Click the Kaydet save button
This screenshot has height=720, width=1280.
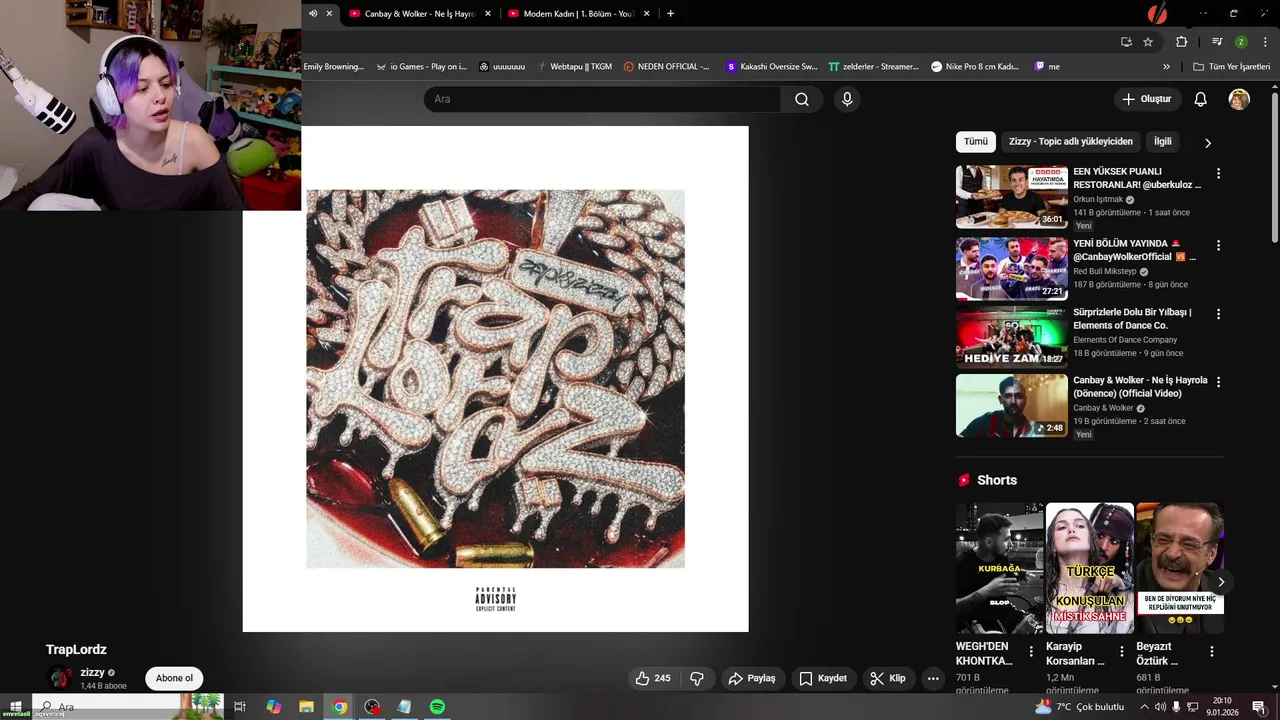[x=823, y=678]
